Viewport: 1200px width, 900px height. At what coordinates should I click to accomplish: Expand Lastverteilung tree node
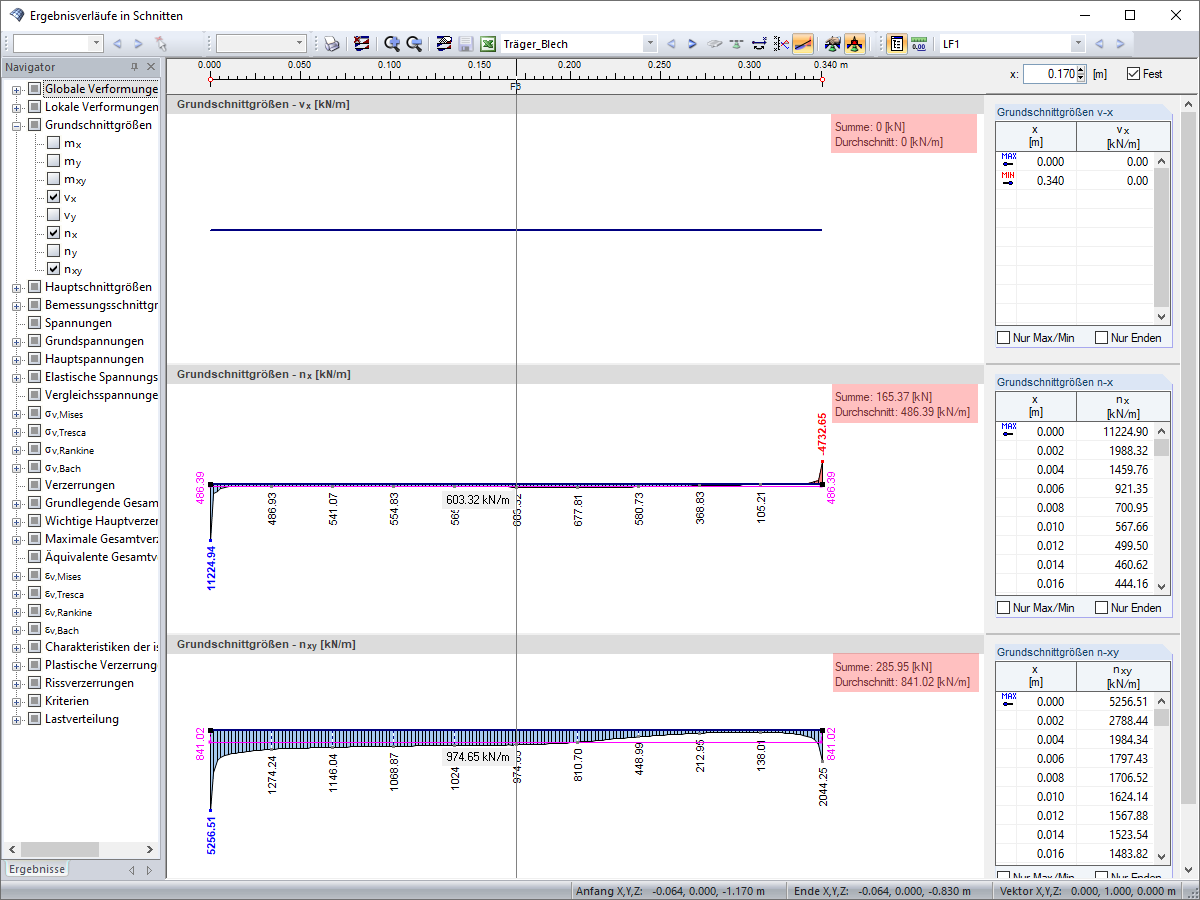[x=17, y=719]
